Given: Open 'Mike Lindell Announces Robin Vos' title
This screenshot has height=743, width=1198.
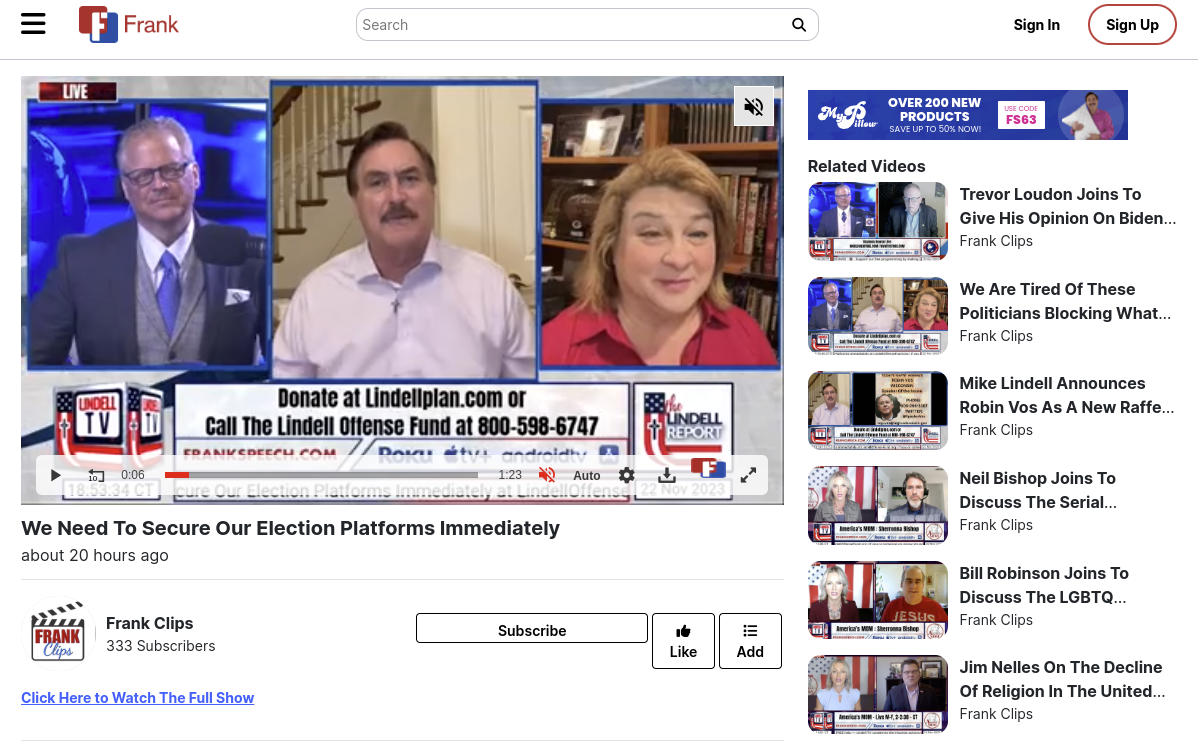Looking at the screenshot, I should [1067, 394].
